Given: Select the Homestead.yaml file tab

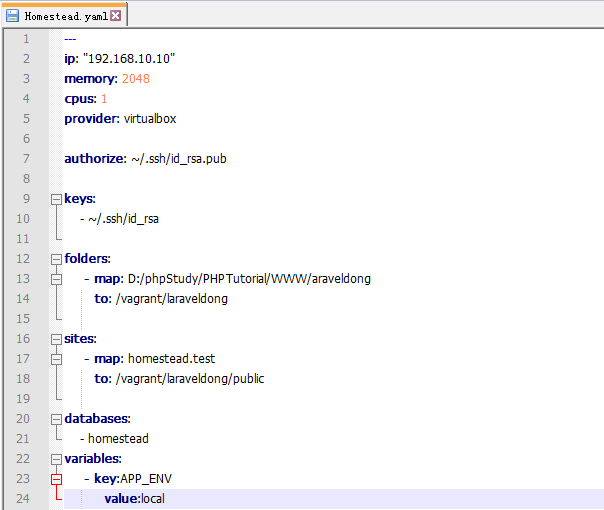Looking at the screenshot, I should point(64,15).
